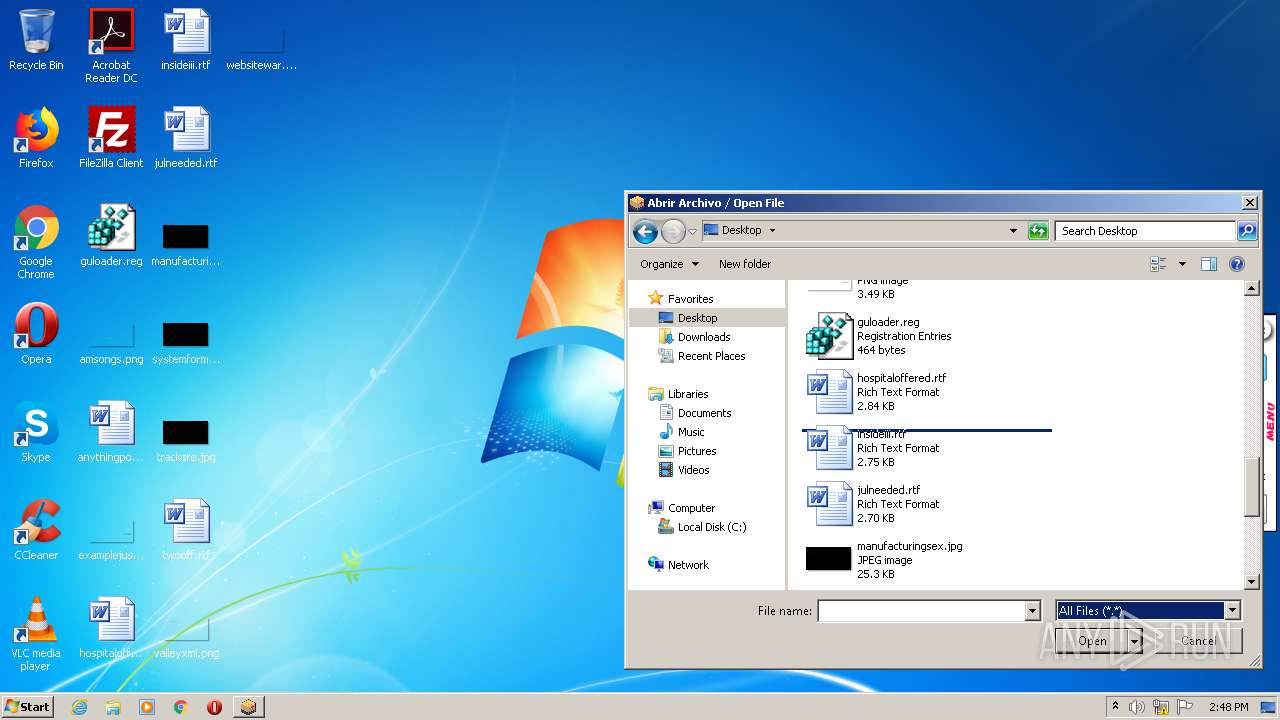Select manufacturingsex.jpg in file list
This screenshot has width=1280, height=720.
coord(927,560)
